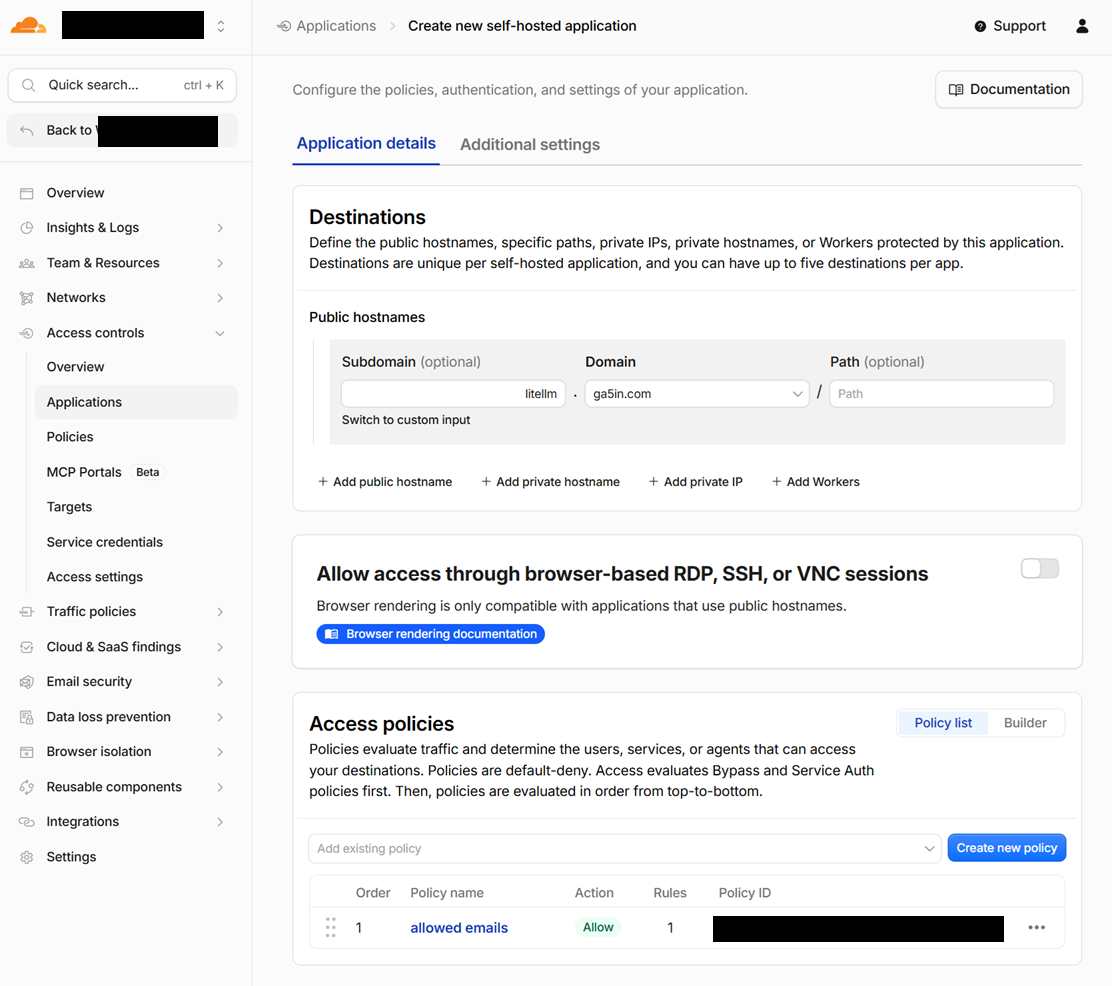Viewport: 1112px width, 986px height.
Task: Click the Team & Resources icon
Action: [27, 263]
